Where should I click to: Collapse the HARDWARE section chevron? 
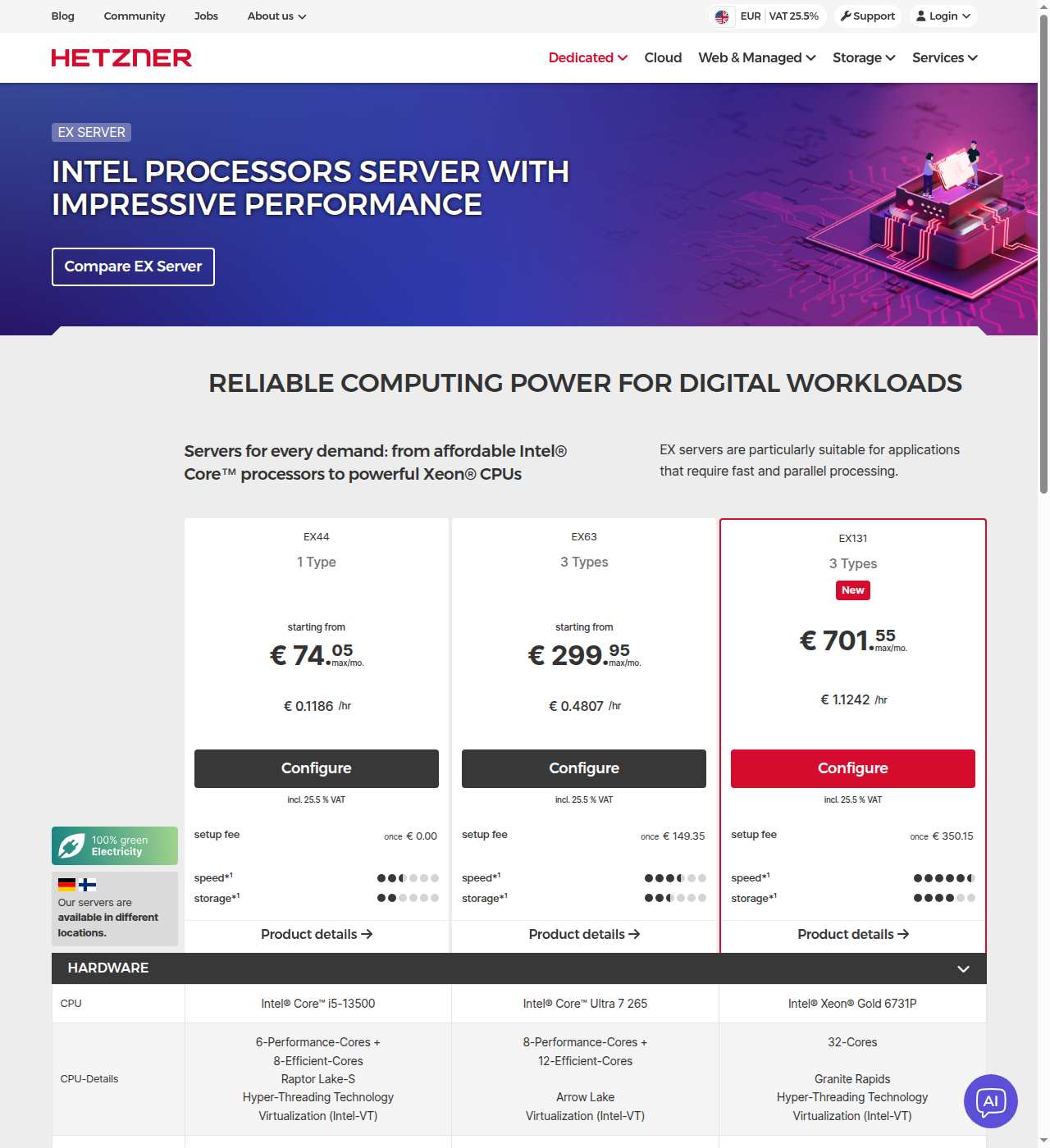tap(964, 968)
